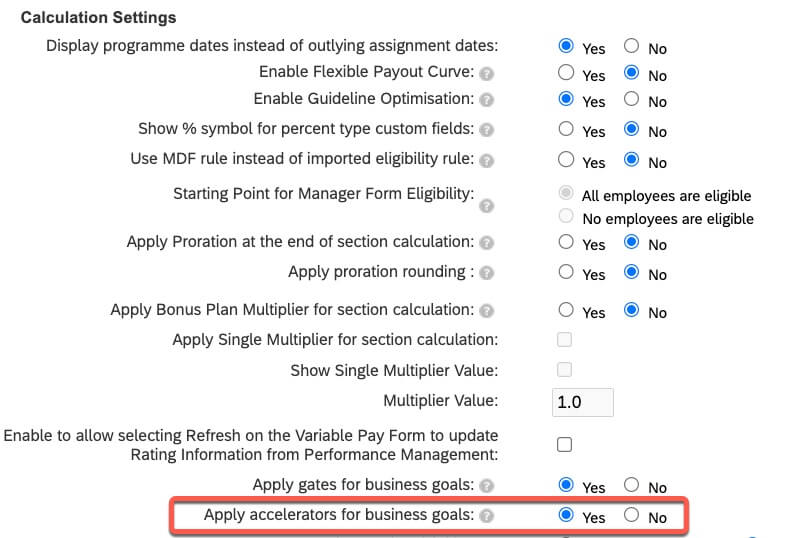Viewport: 785px width, 538px height.
Task: Select No for Apply gates for business goals
Action: click(x=631, y=484)
